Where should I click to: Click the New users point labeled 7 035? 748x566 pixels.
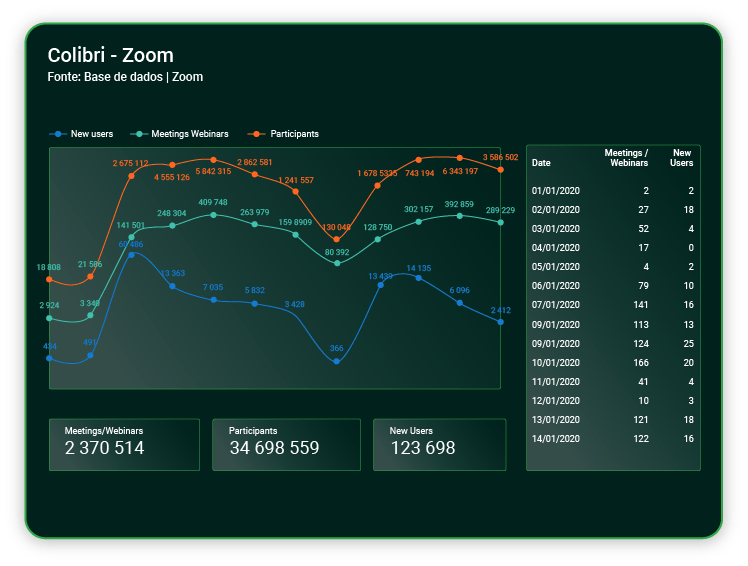214,300
